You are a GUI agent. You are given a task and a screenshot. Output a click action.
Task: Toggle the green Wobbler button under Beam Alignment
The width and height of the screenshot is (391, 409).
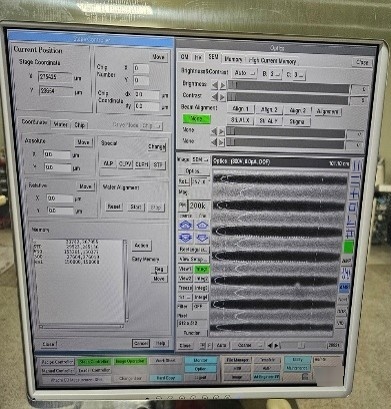[196, 118]
